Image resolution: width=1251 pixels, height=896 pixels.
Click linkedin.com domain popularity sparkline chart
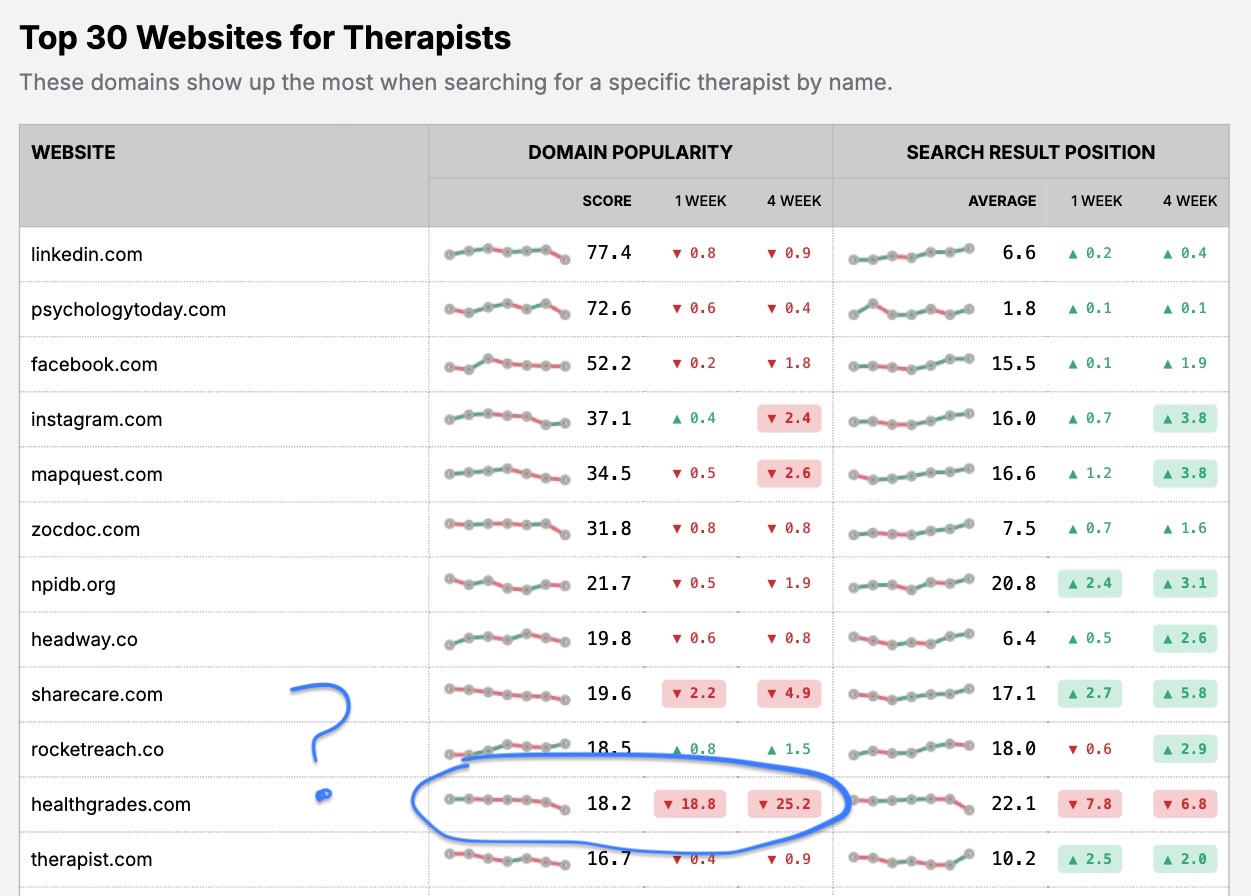pos(507,253)
